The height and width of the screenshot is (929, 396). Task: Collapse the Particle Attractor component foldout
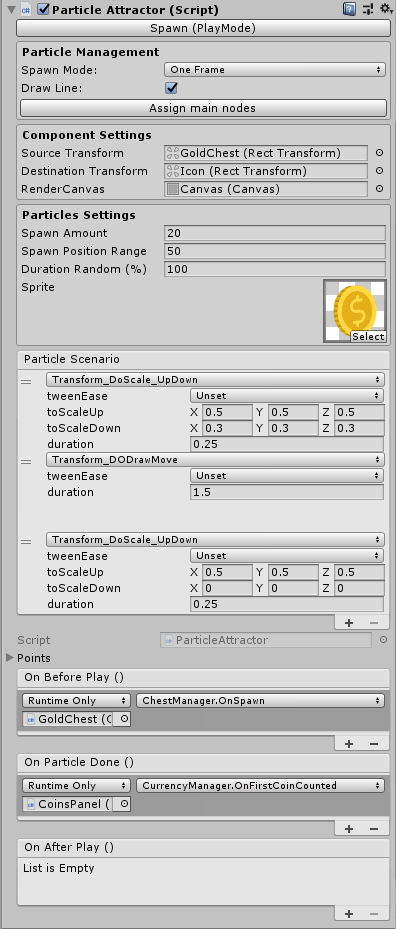tap(11, 9)
